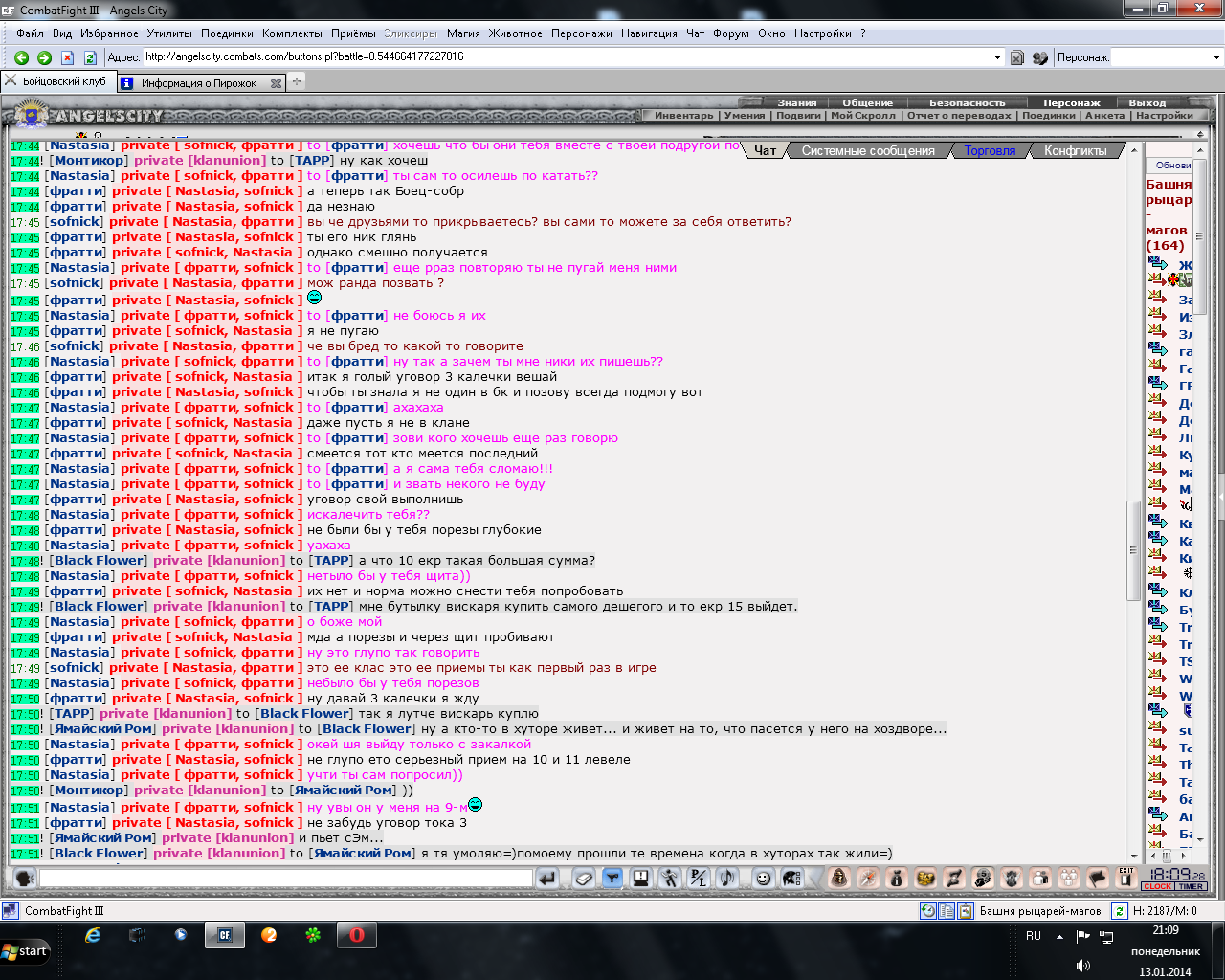Toggle the chat sound icon
Viewport: 1225px width, 980px height.
727,878
